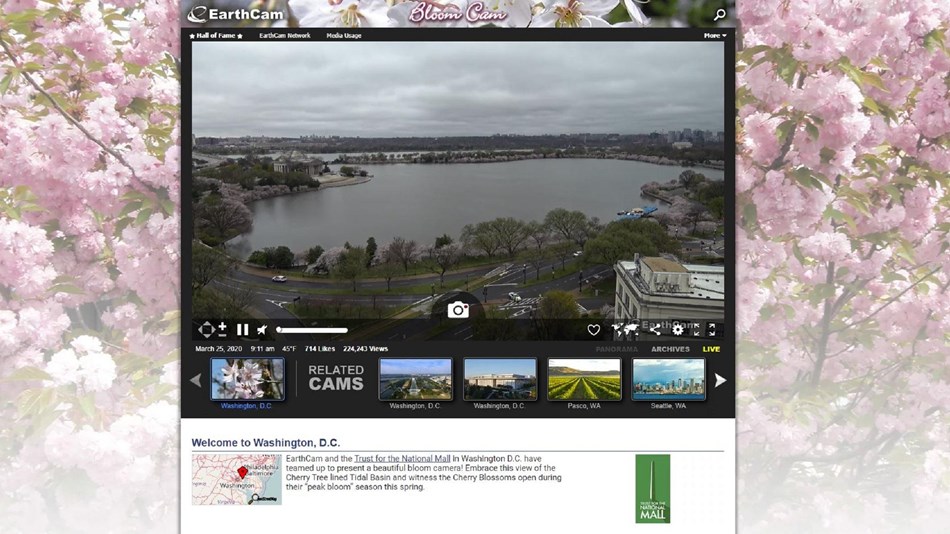Image resolution: width=950 pixels, height=534 pixels.
Task: Toggle the muted speaker icon
Action: click(262, 330)
